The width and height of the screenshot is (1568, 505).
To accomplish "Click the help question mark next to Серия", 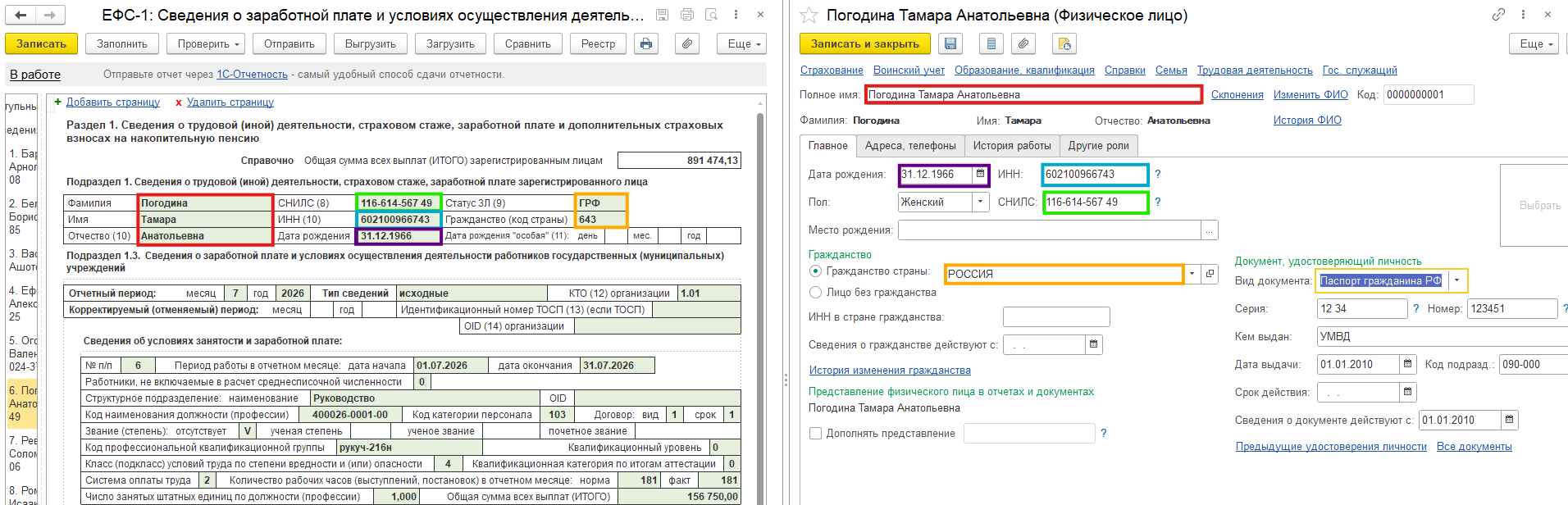I will [x=1415, y=309].
